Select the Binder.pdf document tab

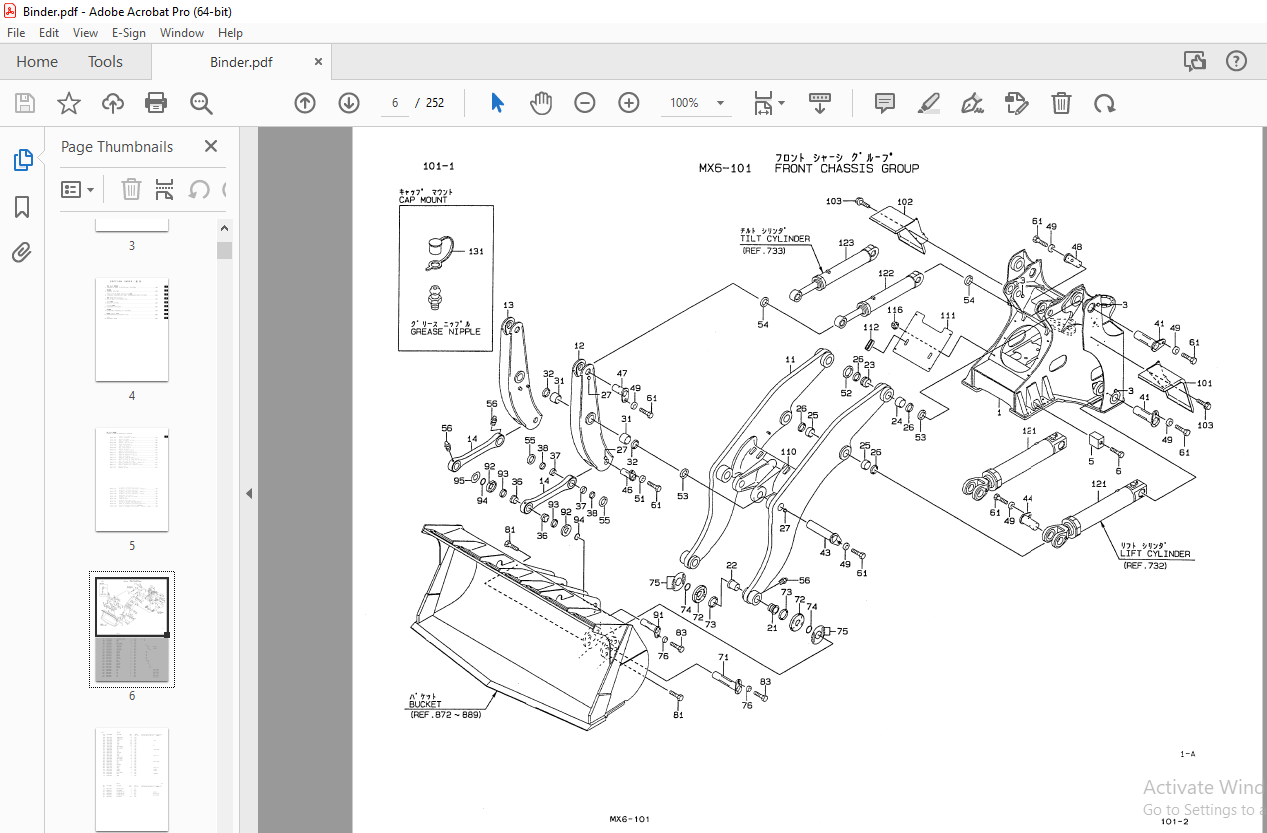(x=241, y=62)
